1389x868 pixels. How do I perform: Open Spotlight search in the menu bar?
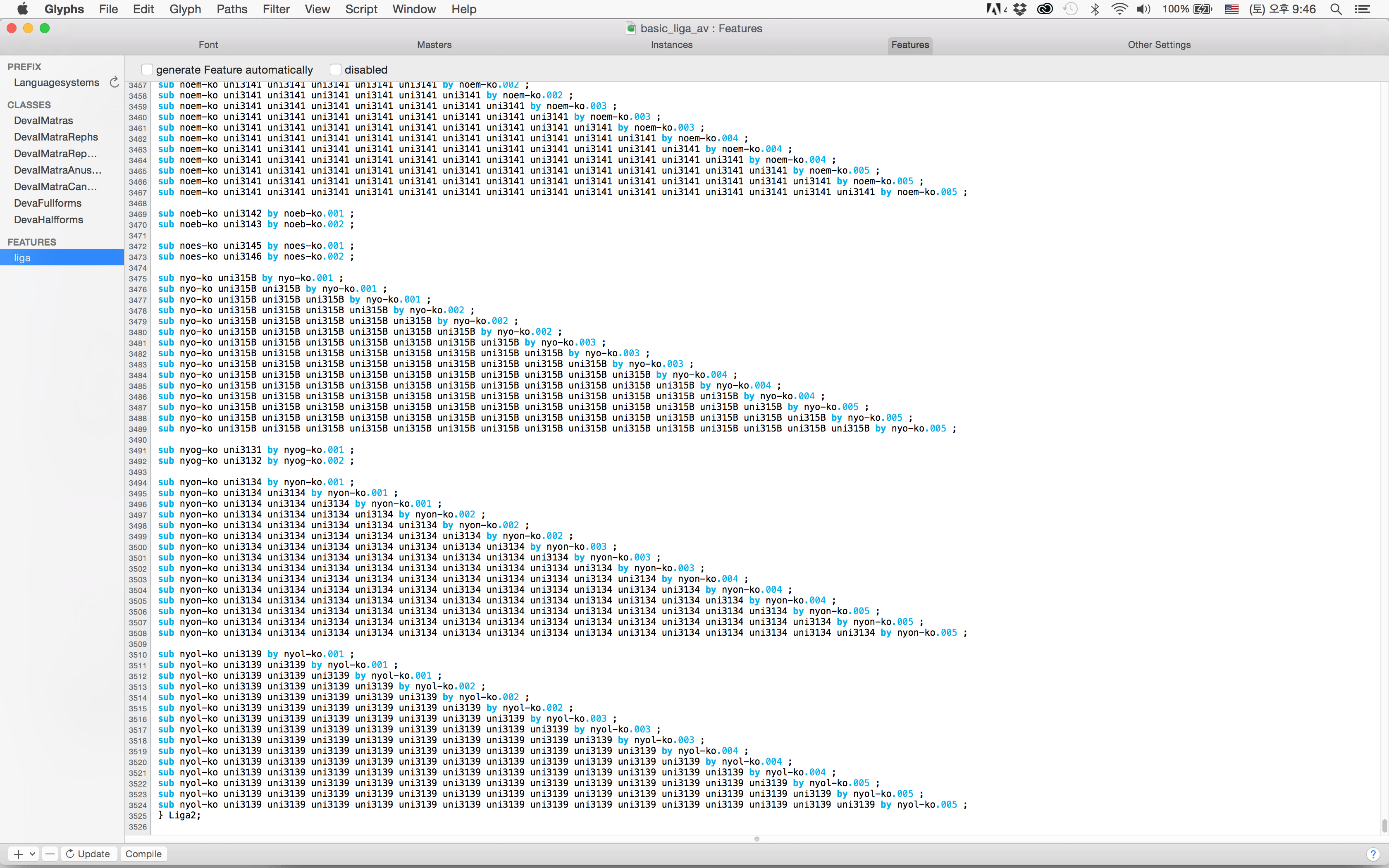(1336, 9)
